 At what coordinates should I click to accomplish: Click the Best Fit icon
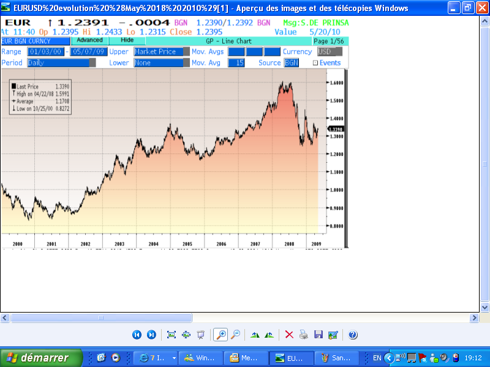[171, 334]
